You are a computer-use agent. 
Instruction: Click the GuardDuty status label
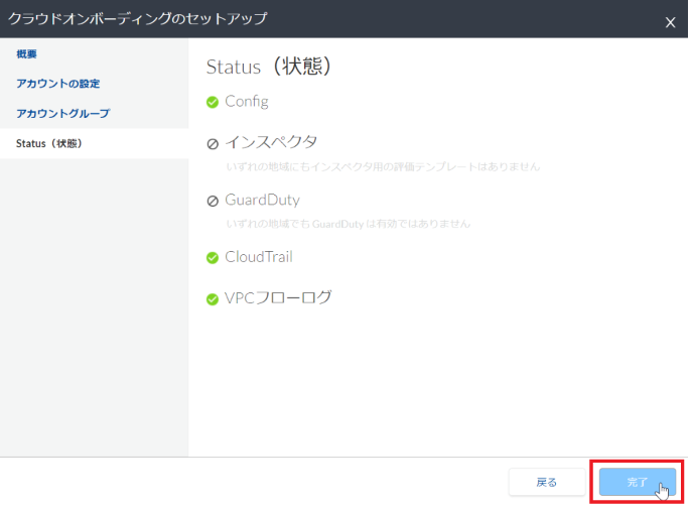(262, 200)
